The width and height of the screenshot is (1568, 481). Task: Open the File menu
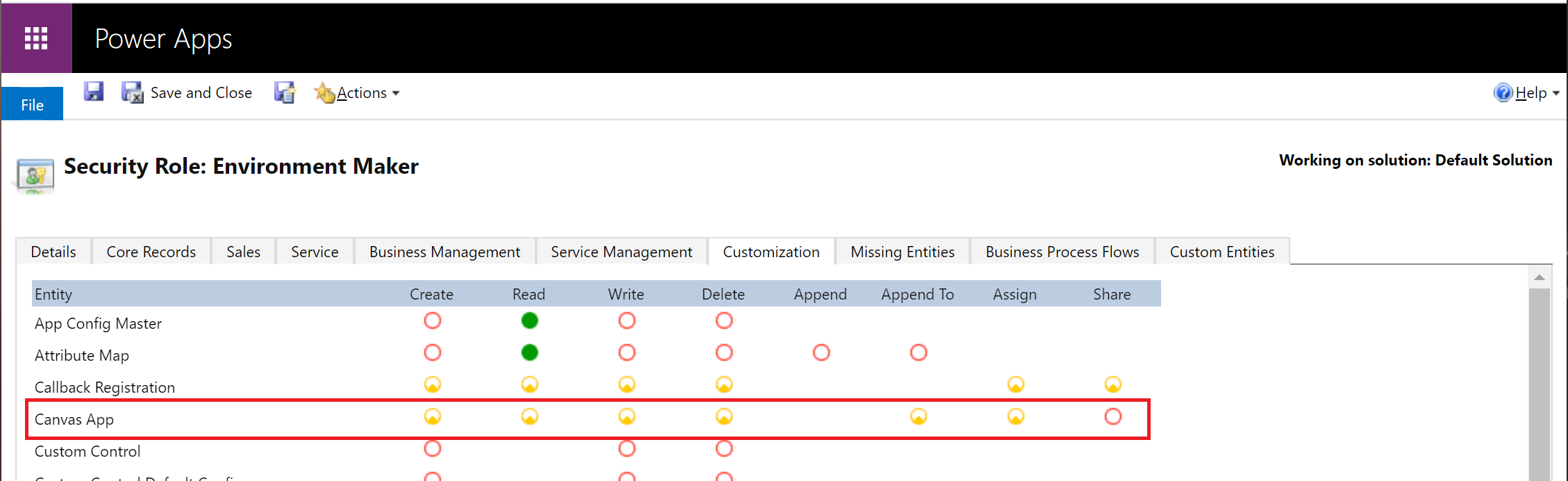(x=32, y=104)
